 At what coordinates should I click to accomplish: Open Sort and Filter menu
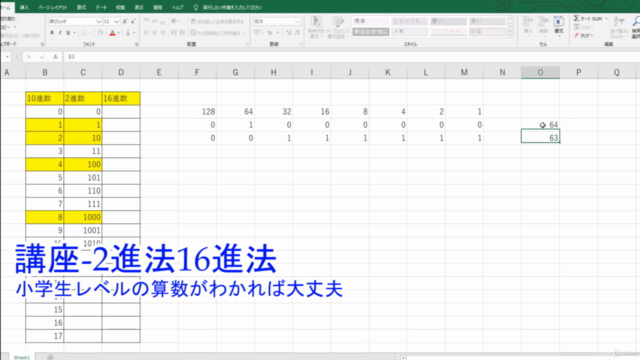pos(619,27)
